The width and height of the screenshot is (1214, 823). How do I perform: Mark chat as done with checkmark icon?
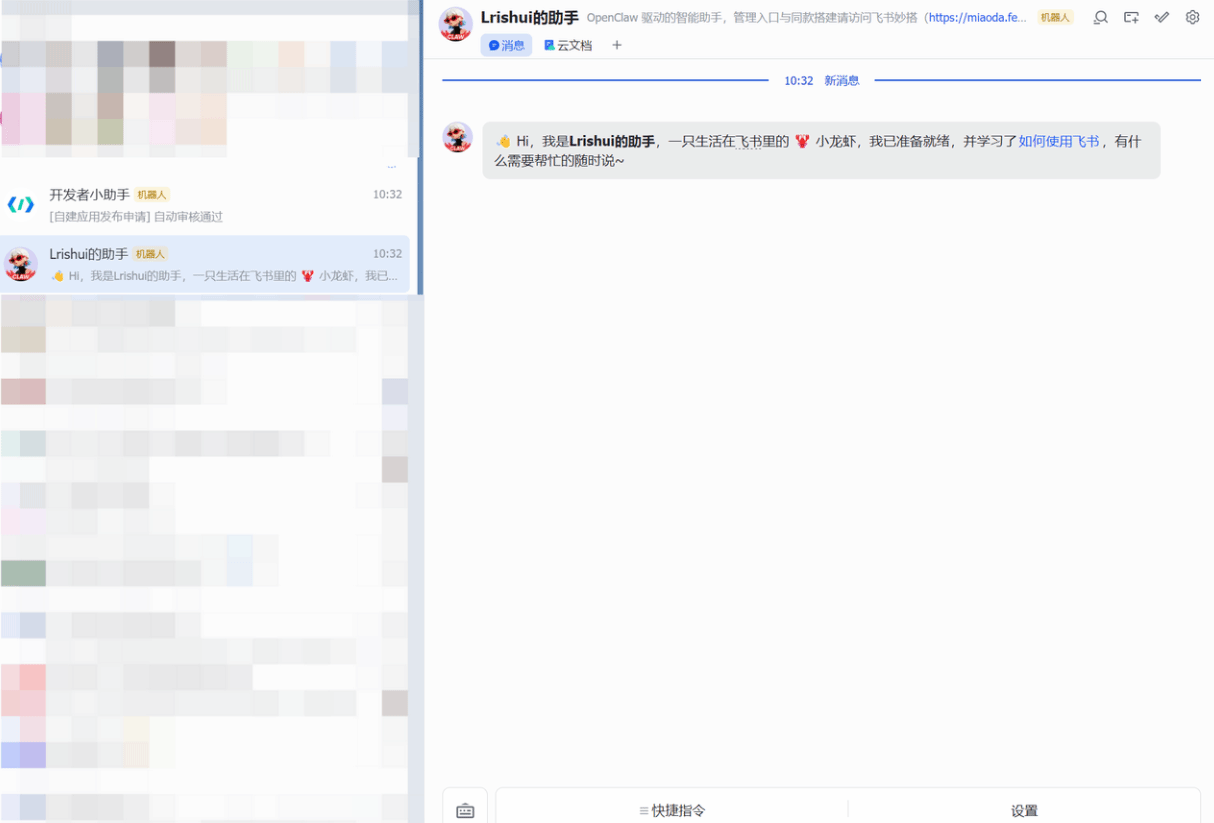click(x=1161, y=17)
